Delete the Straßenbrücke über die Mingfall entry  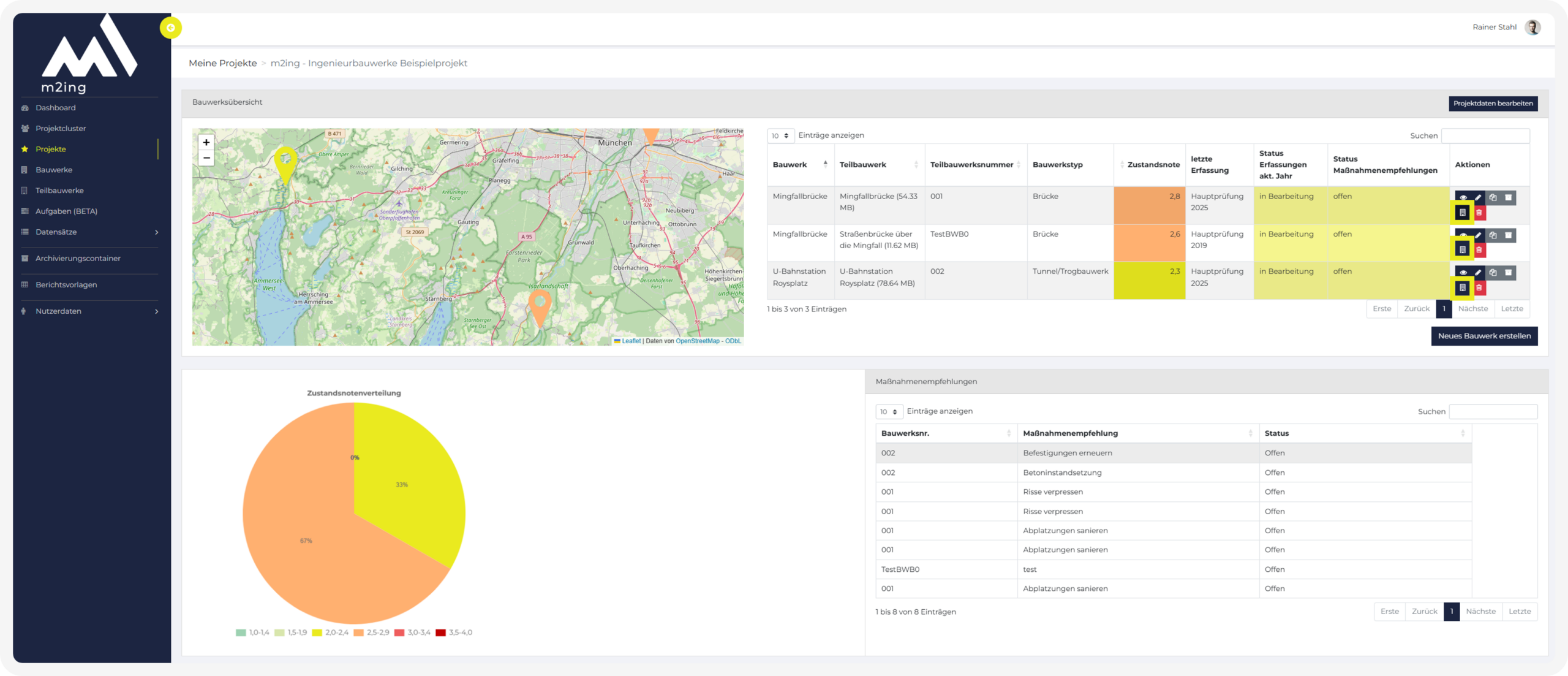click(1479, 250)
